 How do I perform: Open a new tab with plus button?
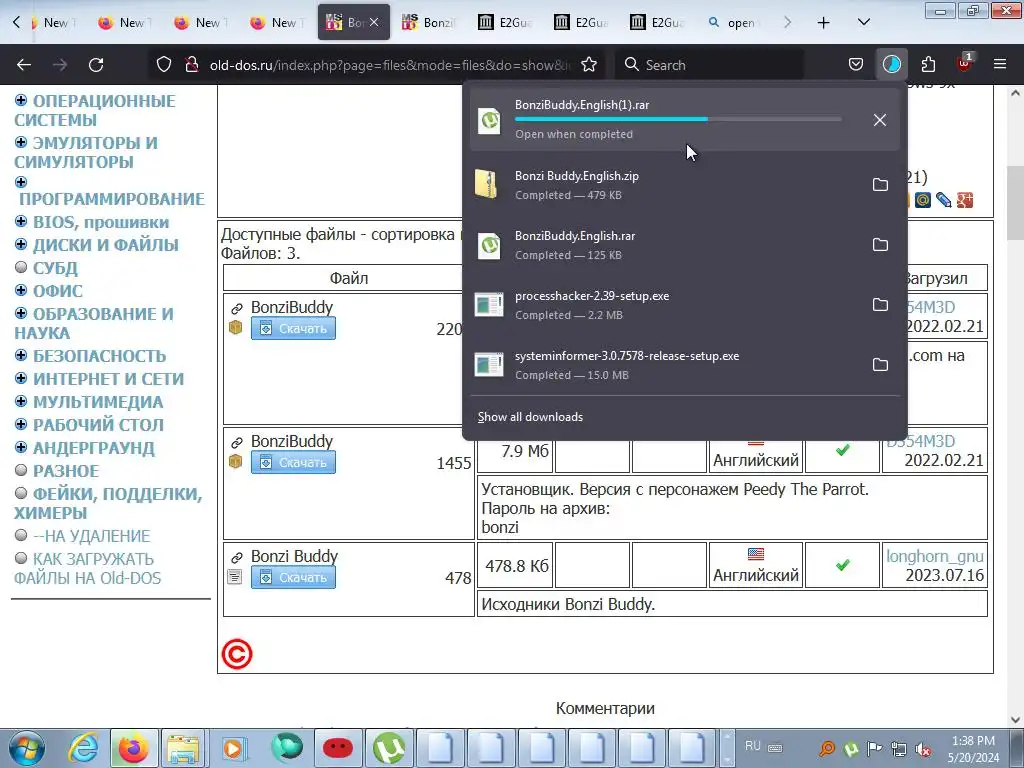click(x=824, y=23)
